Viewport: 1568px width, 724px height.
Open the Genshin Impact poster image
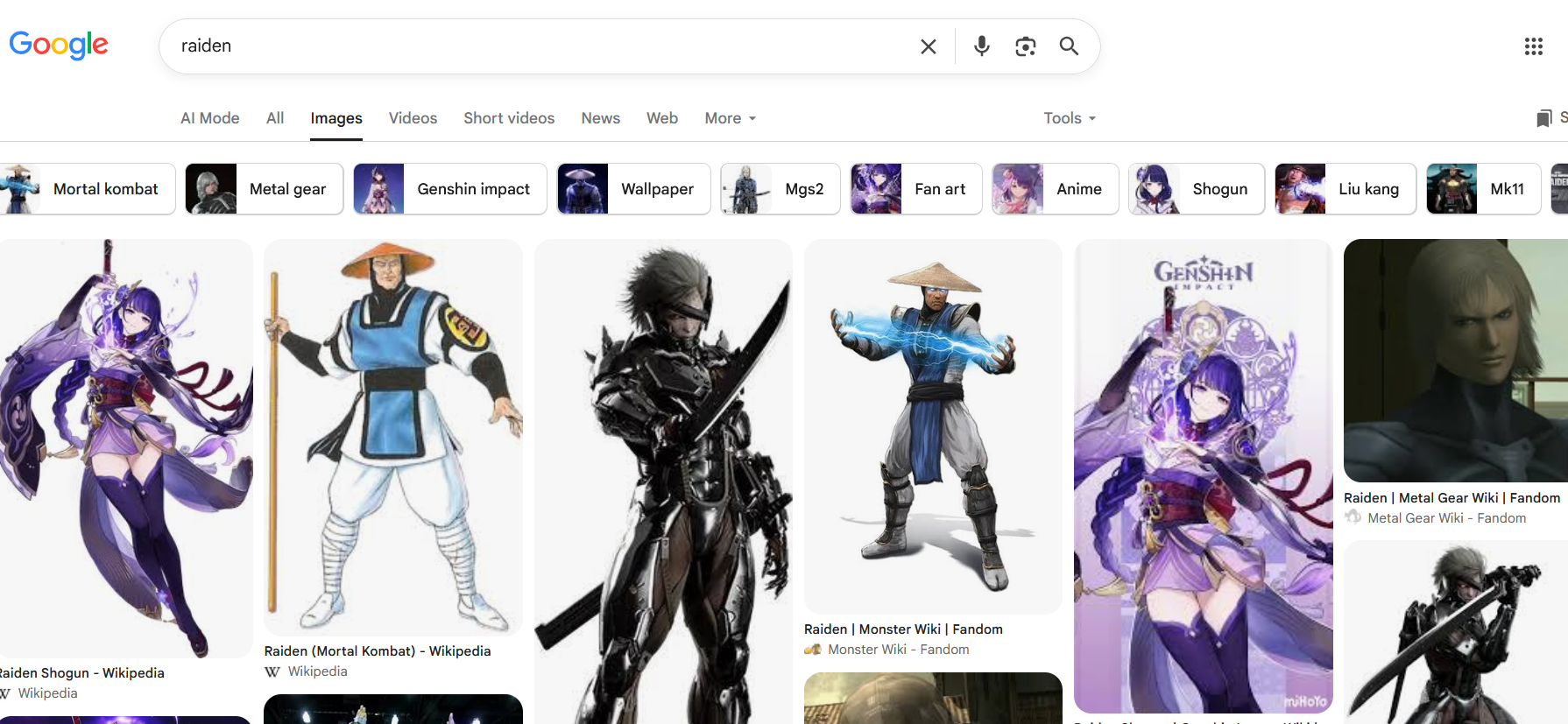(x=1204, y=476)
